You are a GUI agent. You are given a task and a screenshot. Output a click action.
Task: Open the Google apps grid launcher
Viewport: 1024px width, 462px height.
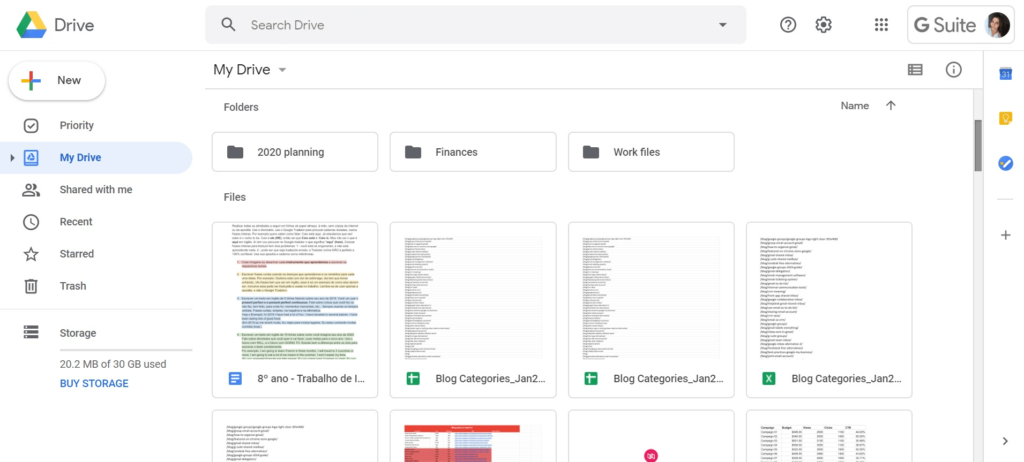[x=881, y=25]
